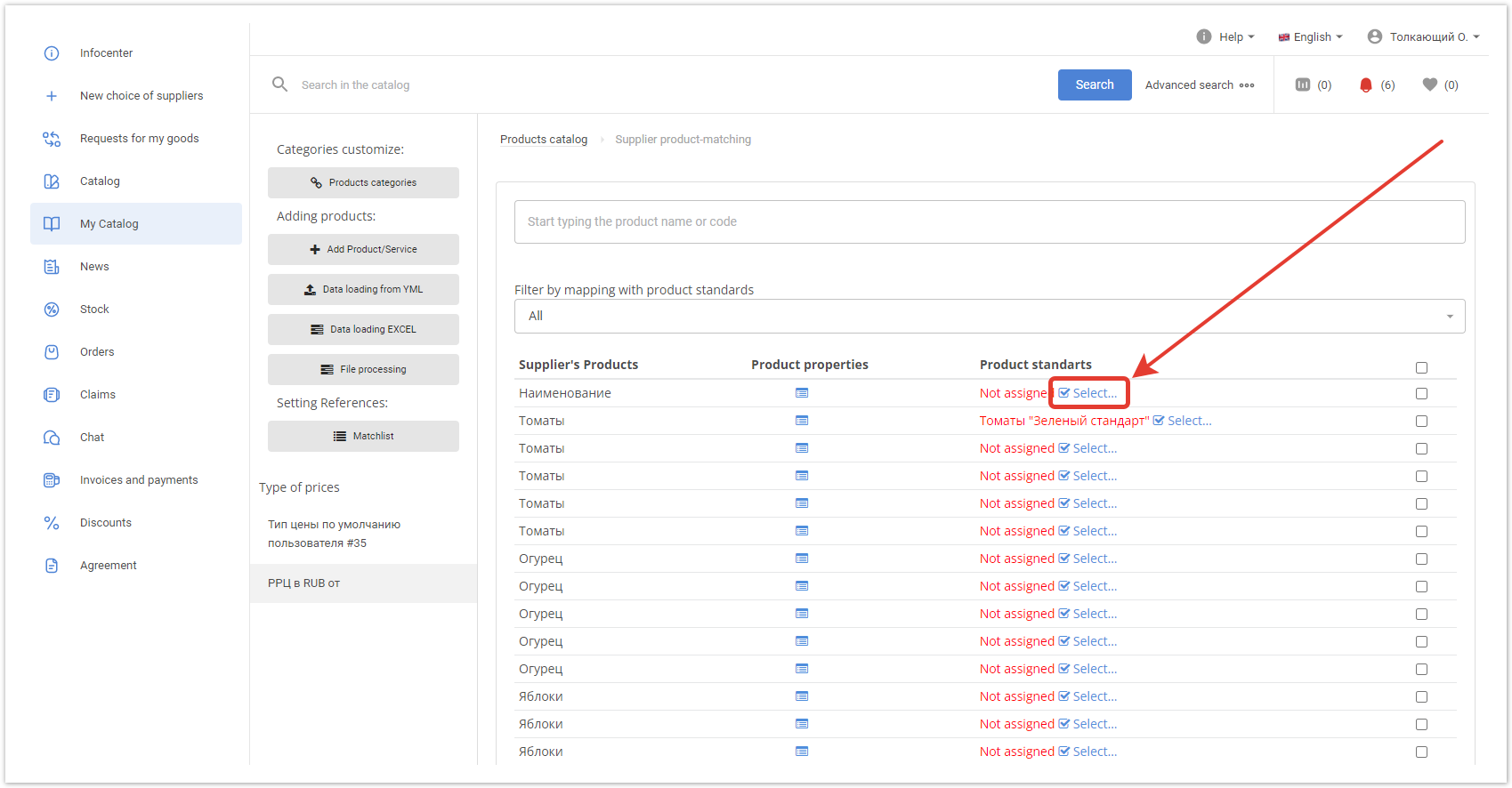
Task: Click Data loading from YML button
Action: (x=363, y=289)
